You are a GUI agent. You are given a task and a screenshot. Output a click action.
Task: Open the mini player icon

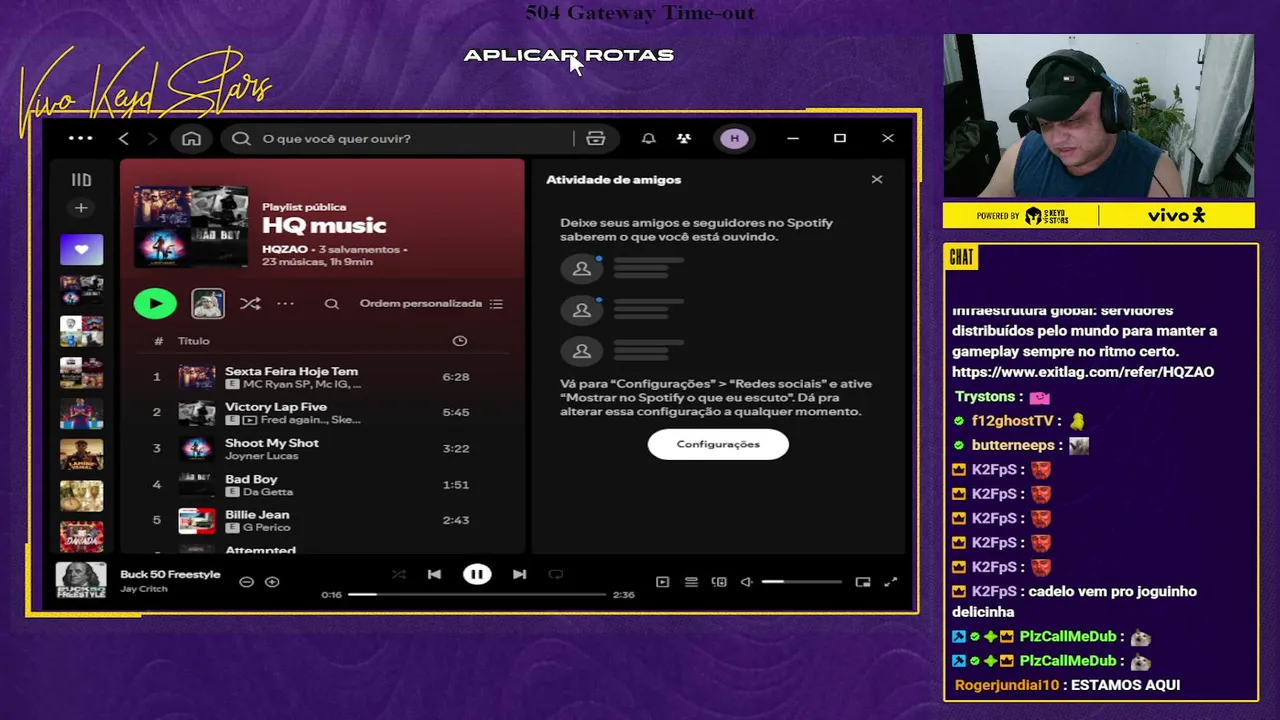coord(863,582)
